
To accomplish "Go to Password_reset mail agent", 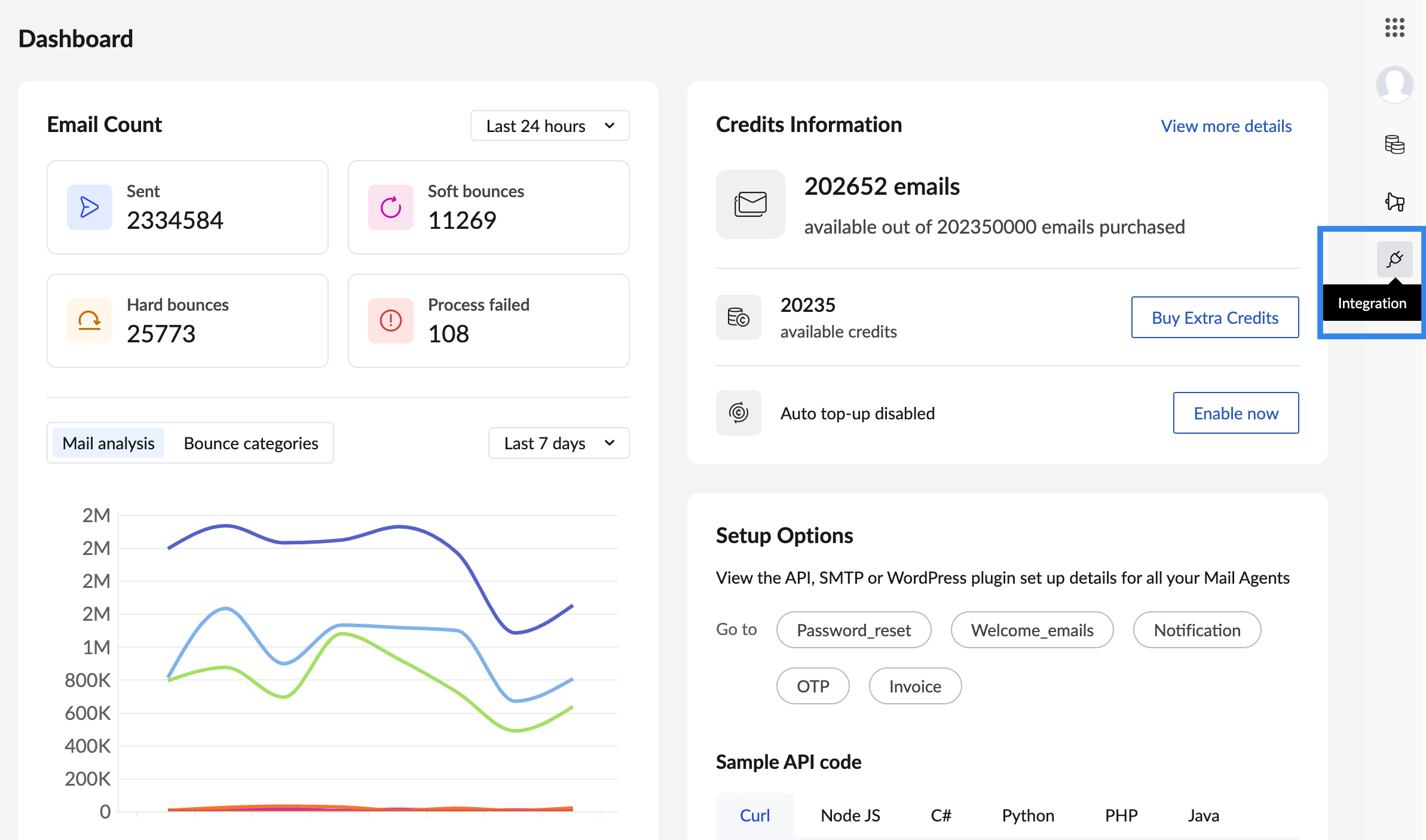I will (854, 630).
